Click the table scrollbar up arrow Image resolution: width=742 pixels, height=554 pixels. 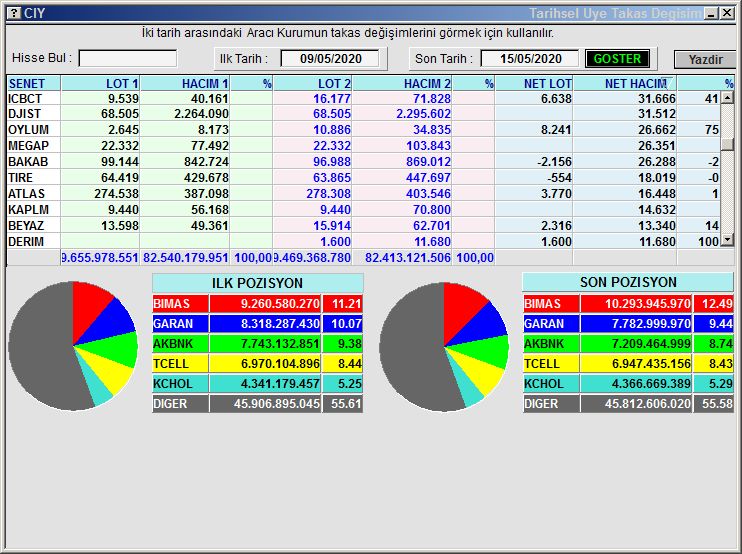(x=727, y=98)
